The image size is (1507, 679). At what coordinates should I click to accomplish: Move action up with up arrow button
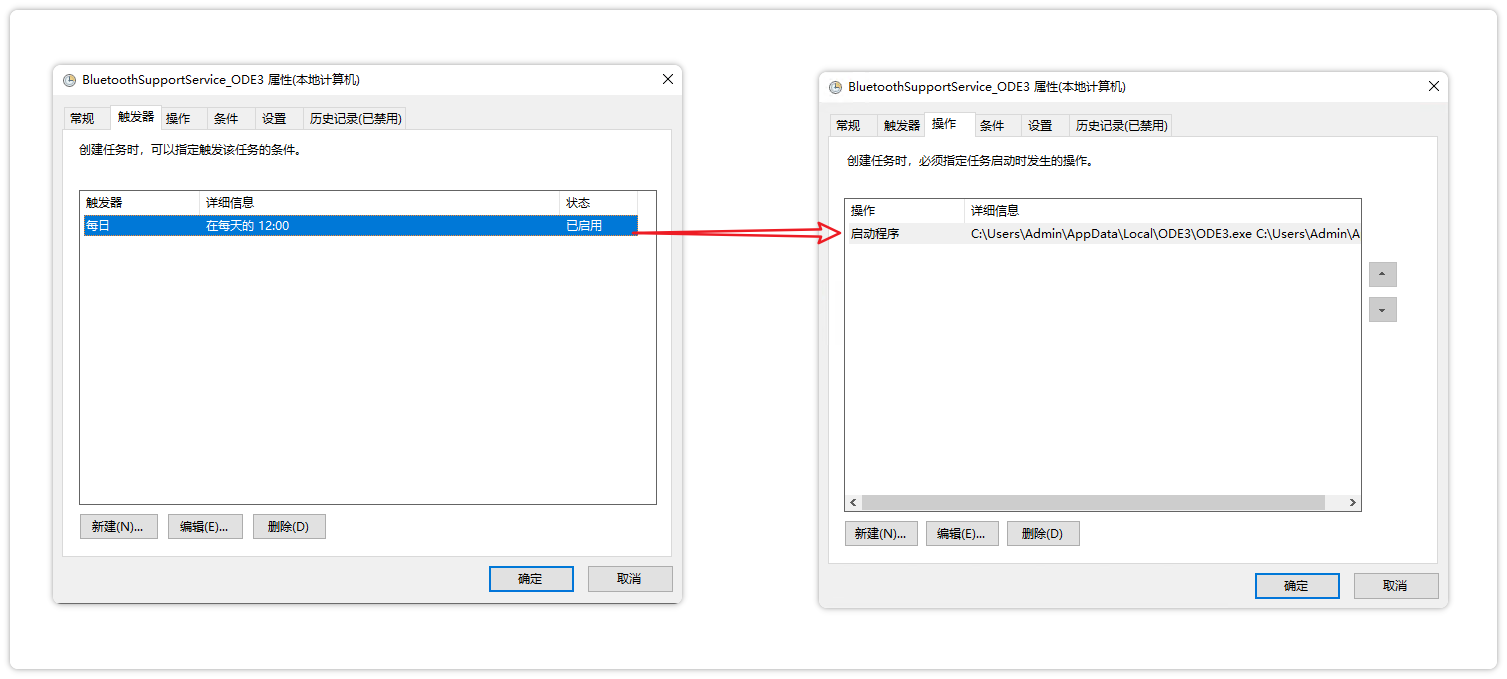1382,275
